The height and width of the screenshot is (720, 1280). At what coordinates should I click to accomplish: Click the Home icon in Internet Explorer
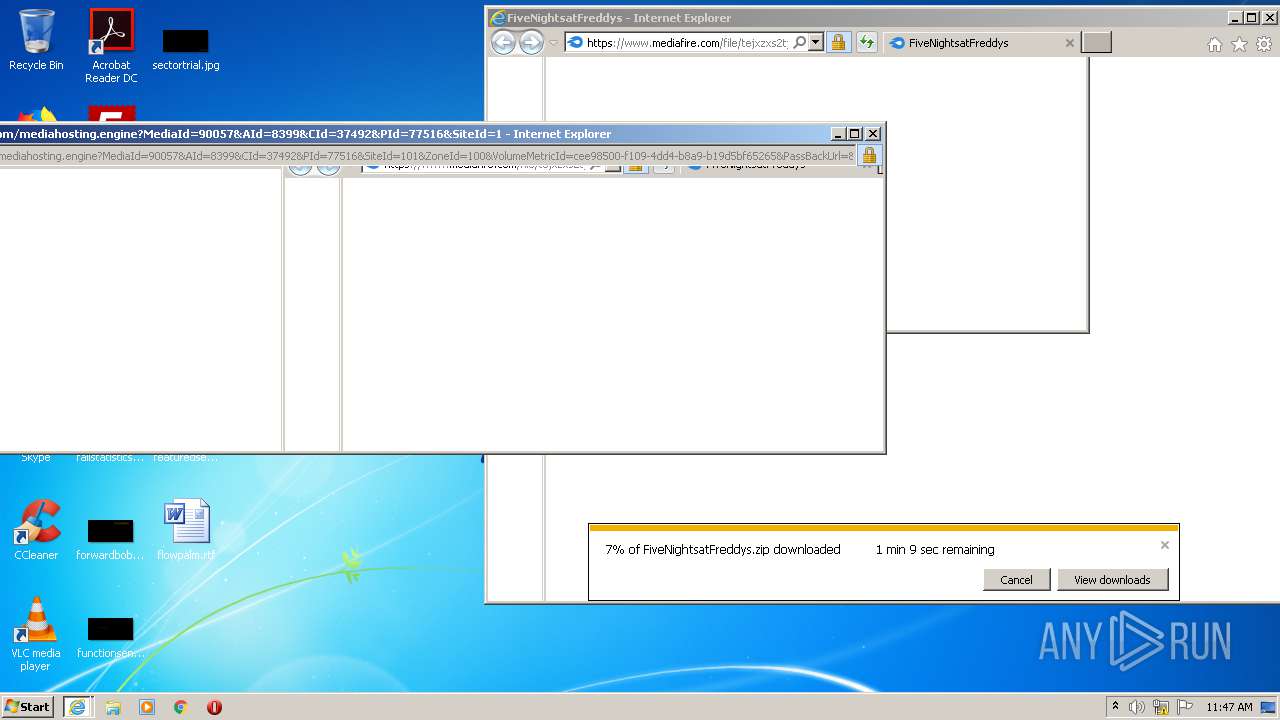(1214, 44)
